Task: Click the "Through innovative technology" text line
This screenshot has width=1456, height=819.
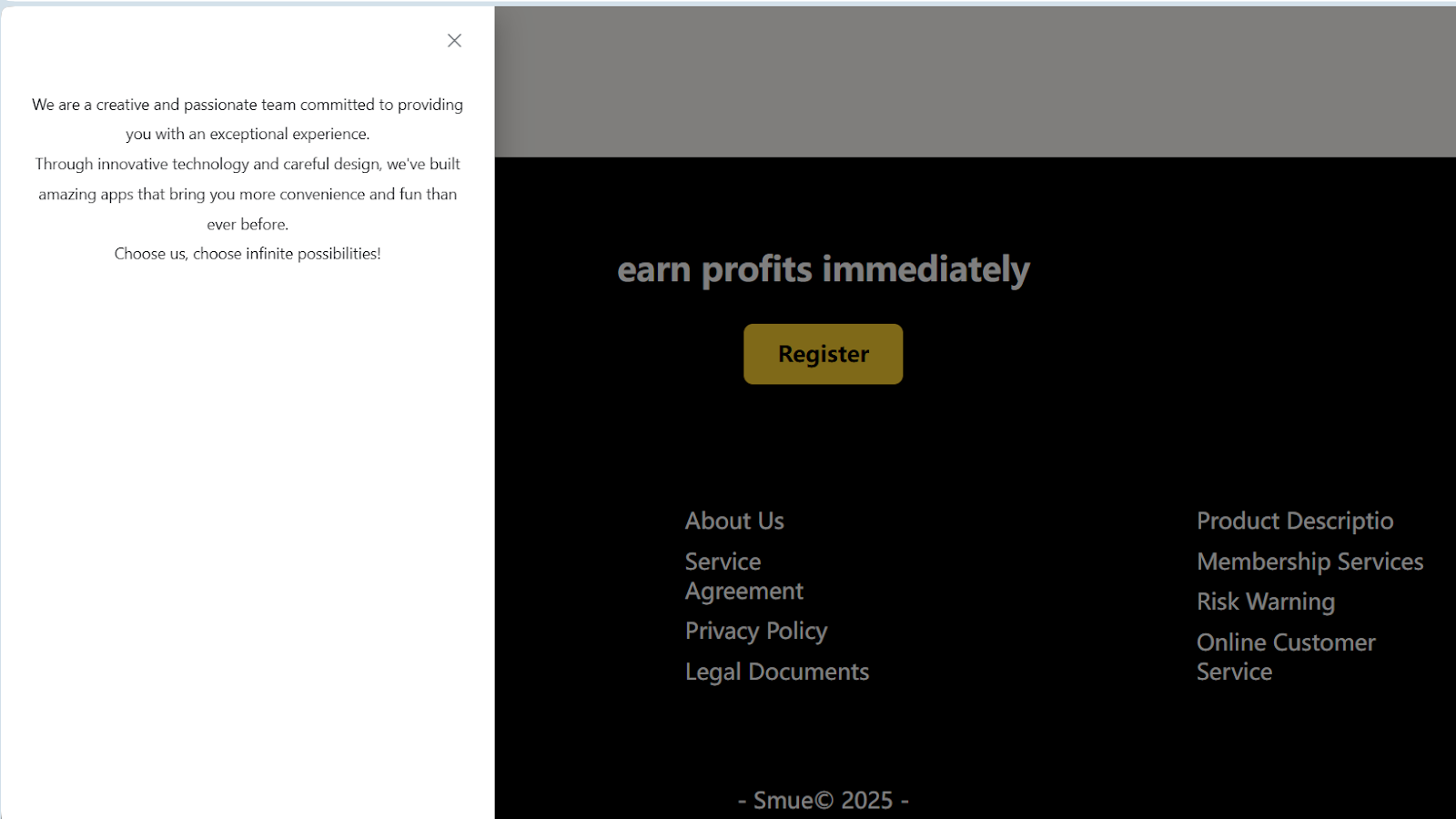Action: point(248,164)
